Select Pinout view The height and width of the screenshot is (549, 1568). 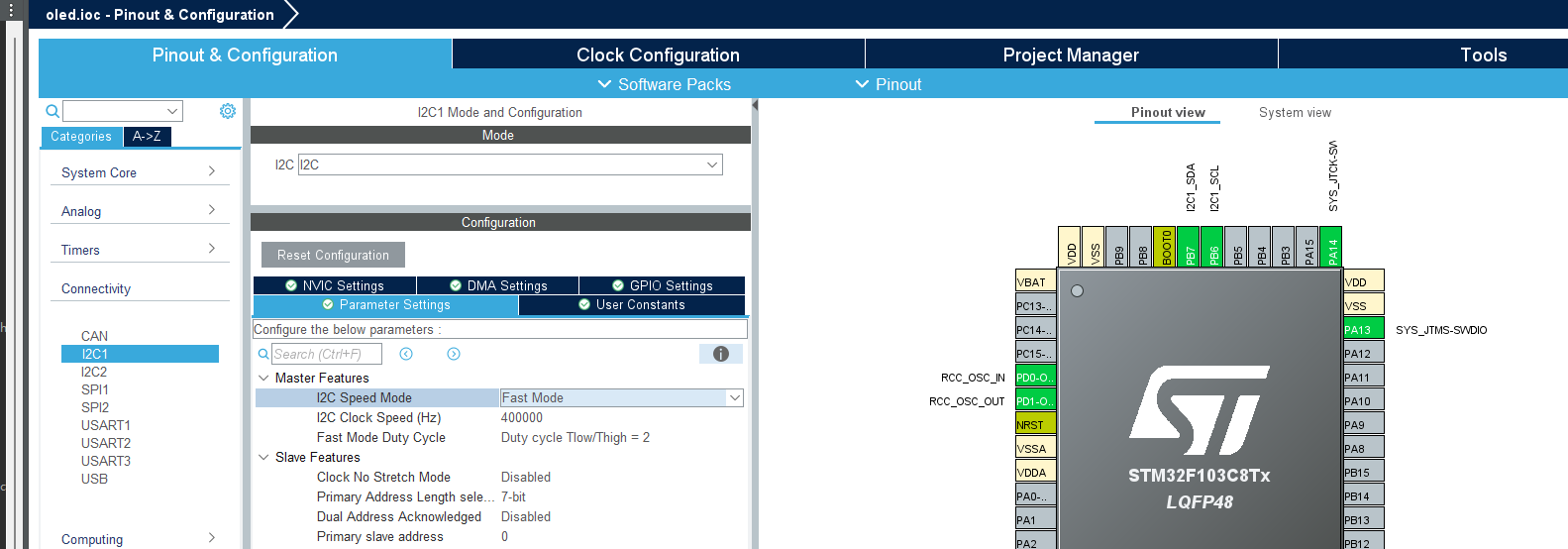1168,112
